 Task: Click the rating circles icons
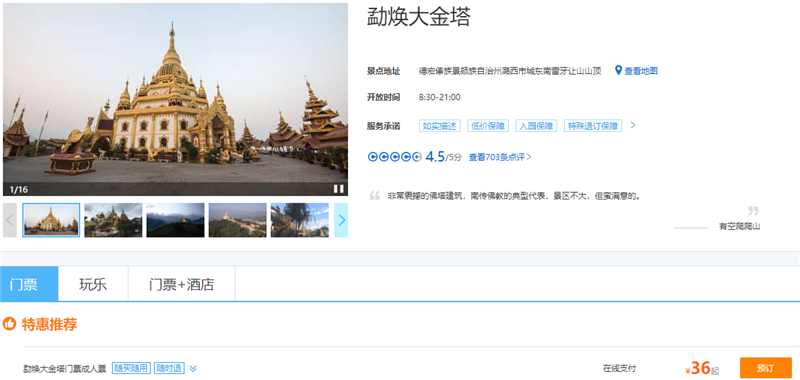[394, 157]
